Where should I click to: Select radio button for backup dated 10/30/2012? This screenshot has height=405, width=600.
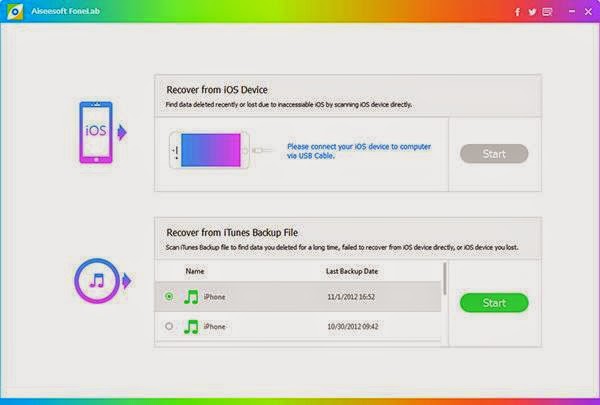tap(169, 326)
